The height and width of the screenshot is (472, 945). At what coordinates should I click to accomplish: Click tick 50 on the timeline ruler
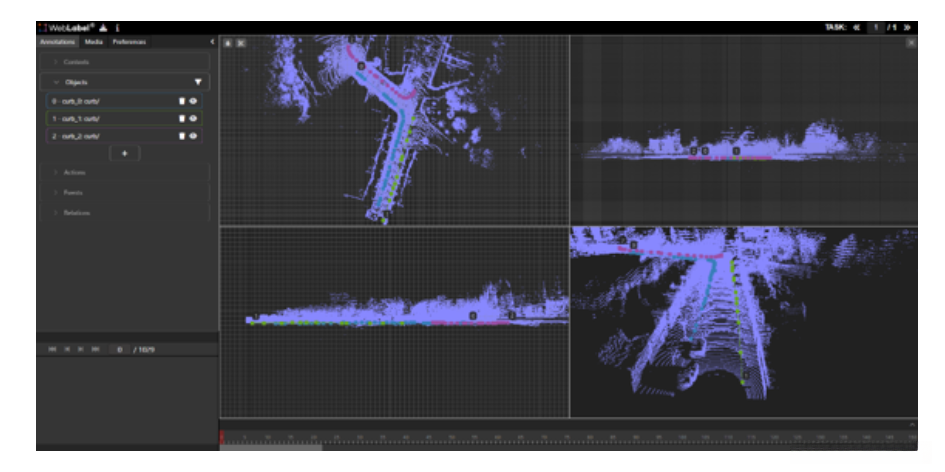coord(451,437)
